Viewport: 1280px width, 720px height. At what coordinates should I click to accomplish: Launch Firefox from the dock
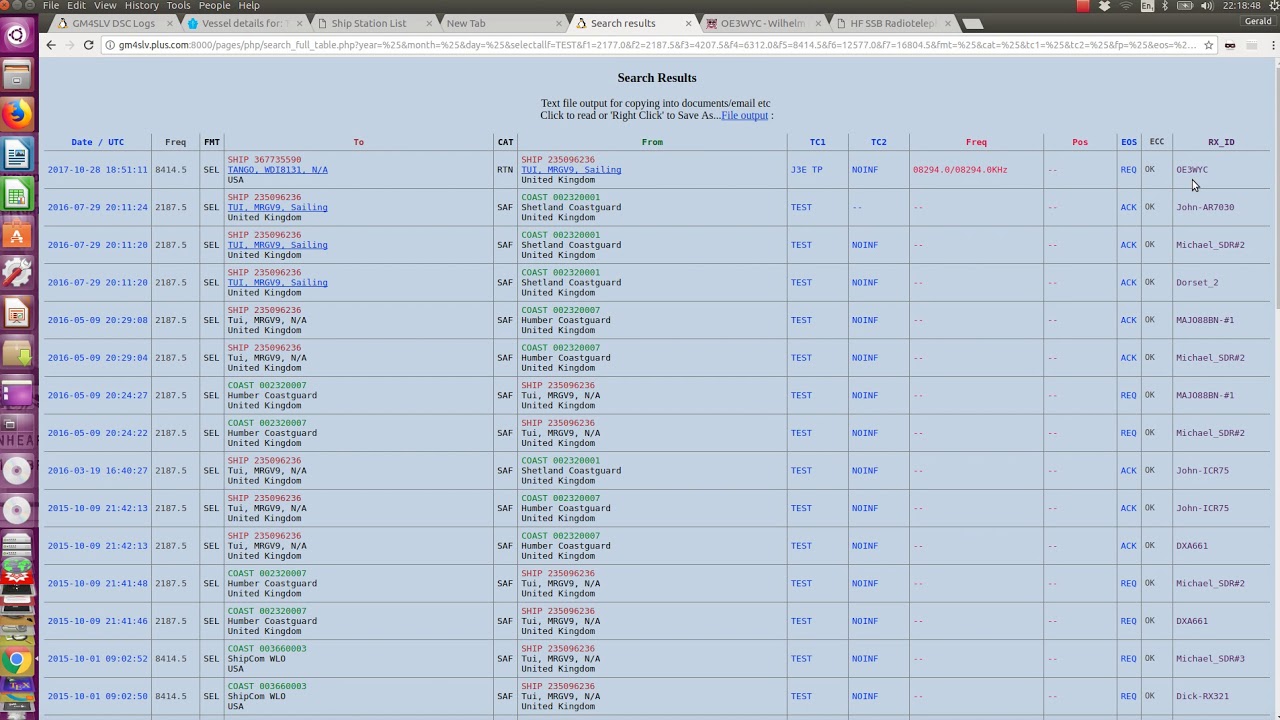pos(17,115)
